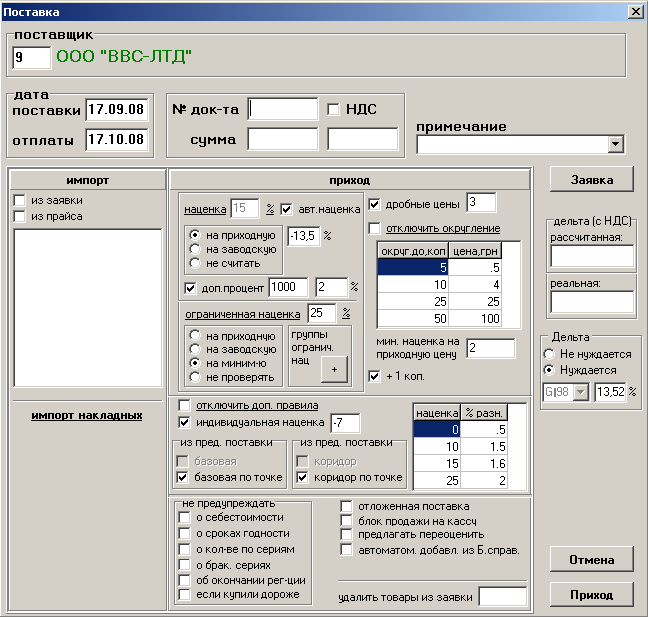
Task: Click the доп.процент 1000 field
Action: click(x=288, y=287)
